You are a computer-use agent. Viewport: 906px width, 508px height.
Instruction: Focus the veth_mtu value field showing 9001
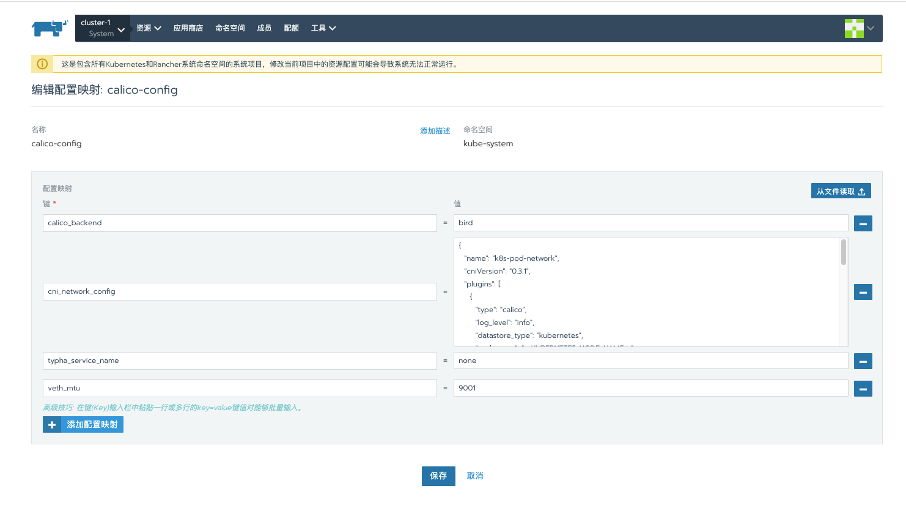point(650,389)
